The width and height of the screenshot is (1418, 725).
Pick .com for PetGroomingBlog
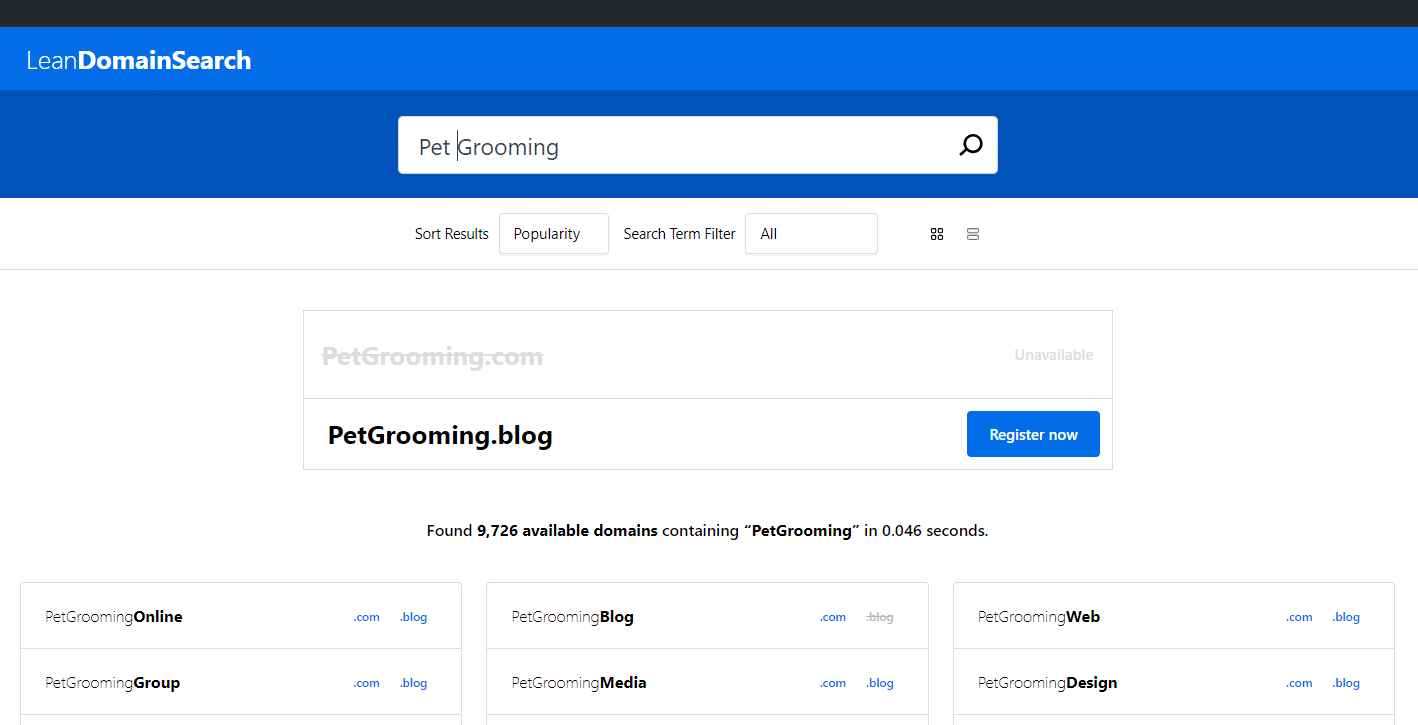click(833, 617)
